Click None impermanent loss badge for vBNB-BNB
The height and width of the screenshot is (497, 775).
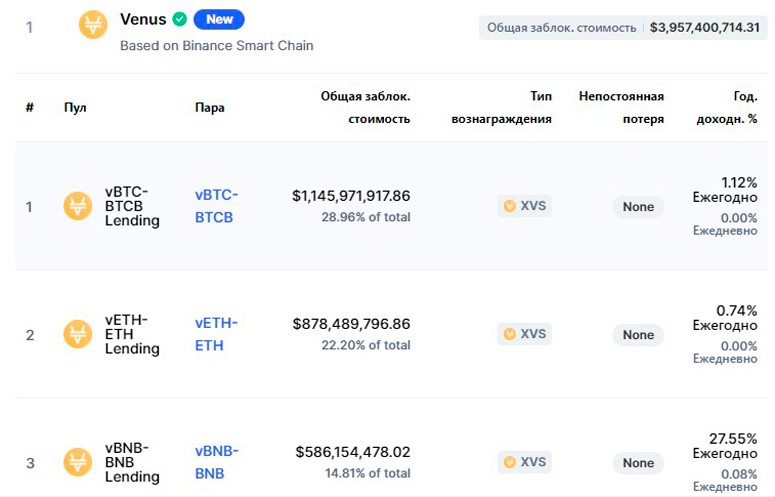[638, 462]
